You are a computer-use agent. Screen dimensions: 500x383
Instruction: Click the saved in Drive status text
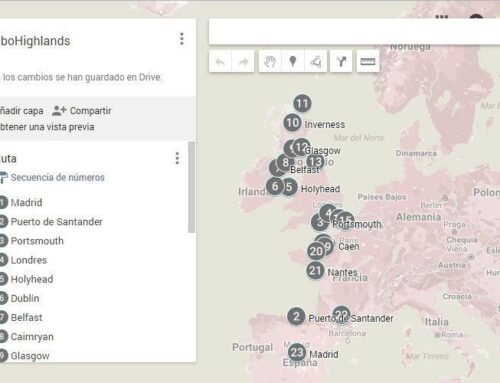[82, 77]
